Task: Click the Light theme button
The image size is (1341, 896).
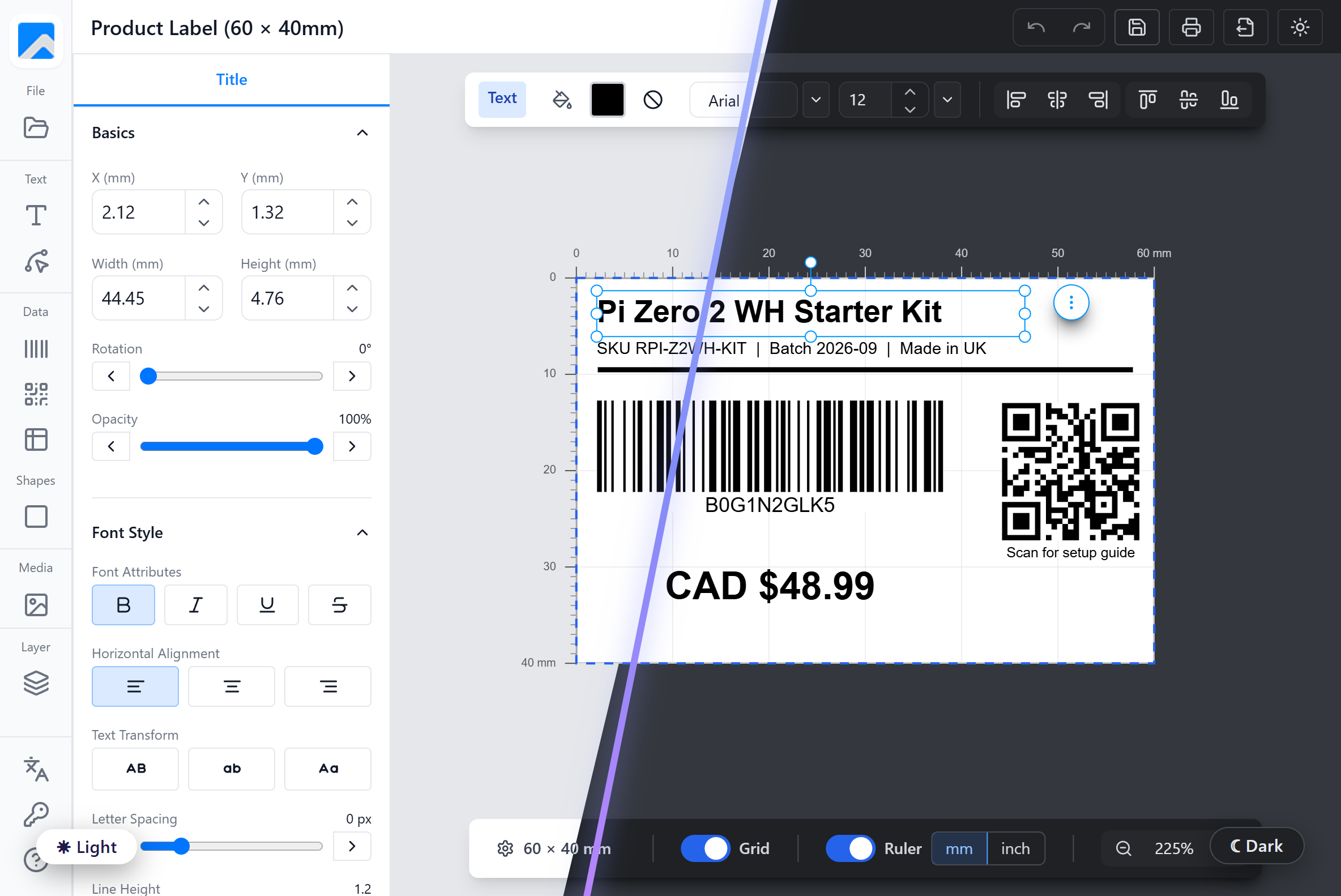Action: point(87,847)
